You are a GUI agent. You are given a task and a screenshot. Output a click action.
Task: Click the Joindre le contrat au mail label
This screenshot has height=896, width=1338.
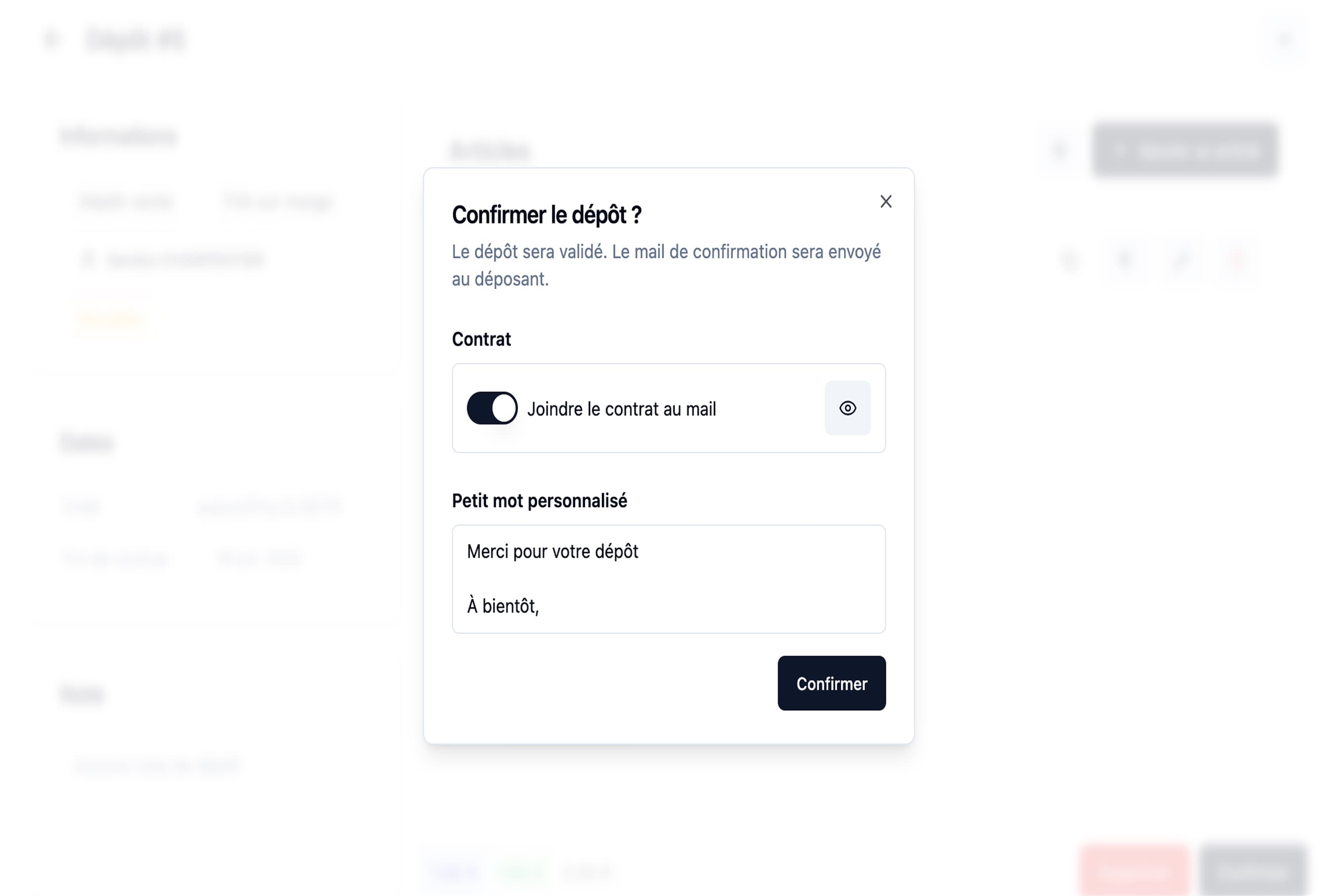pos(621,409)
